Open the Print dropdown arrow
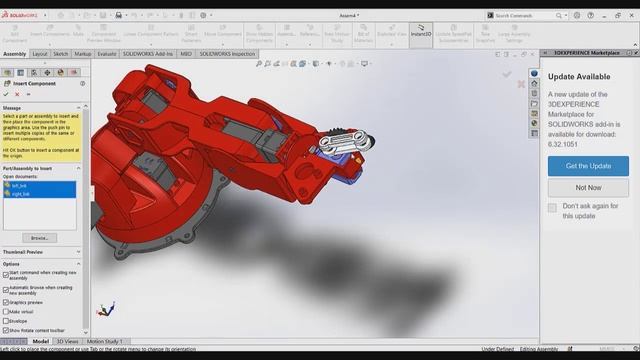 [126, 15]
